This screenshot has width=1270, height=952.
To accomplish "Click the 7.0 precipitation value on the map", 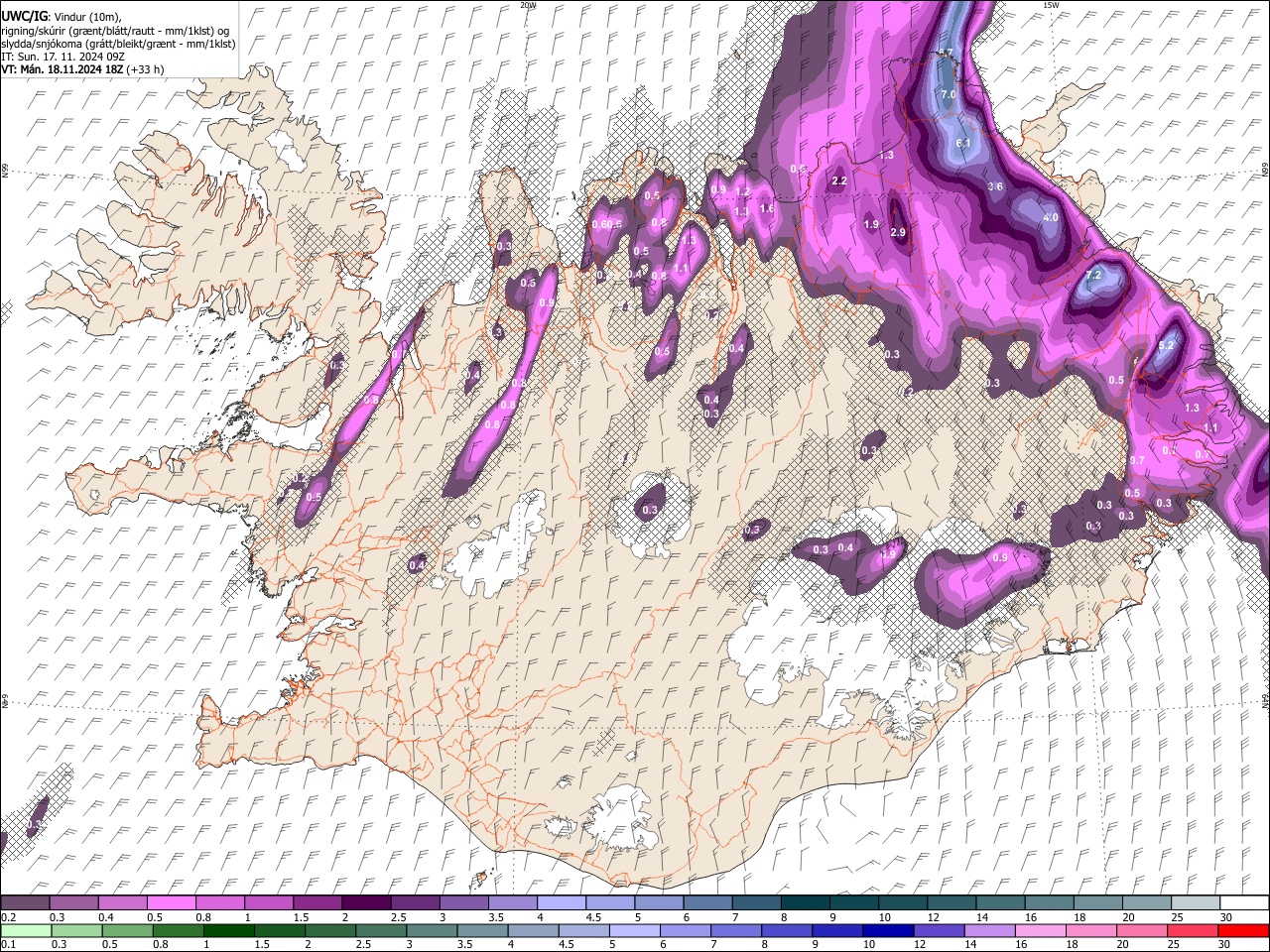I will (x=948, y=94).
